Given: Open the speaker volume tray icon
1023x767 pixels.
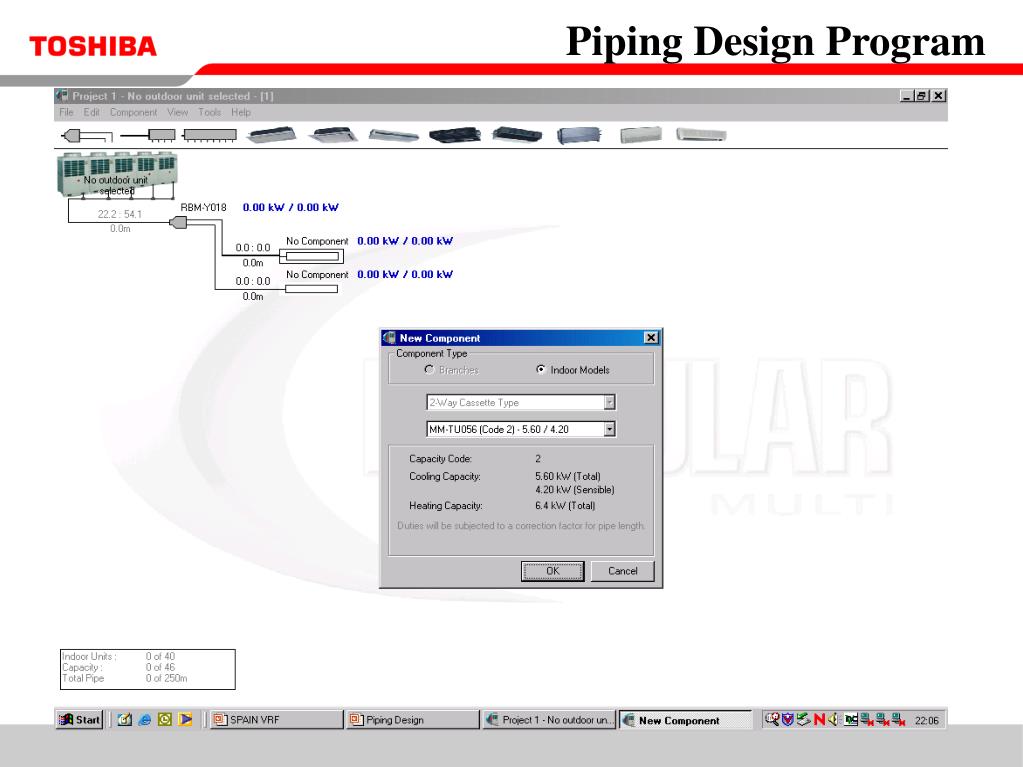Looking at the screenshot, I should pos(832,719).
